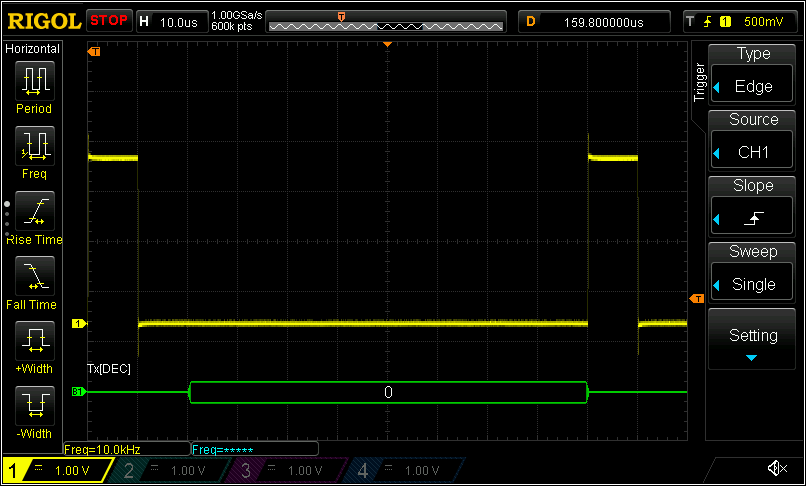Click the H 10.0us timebase readout

point(172,22)
